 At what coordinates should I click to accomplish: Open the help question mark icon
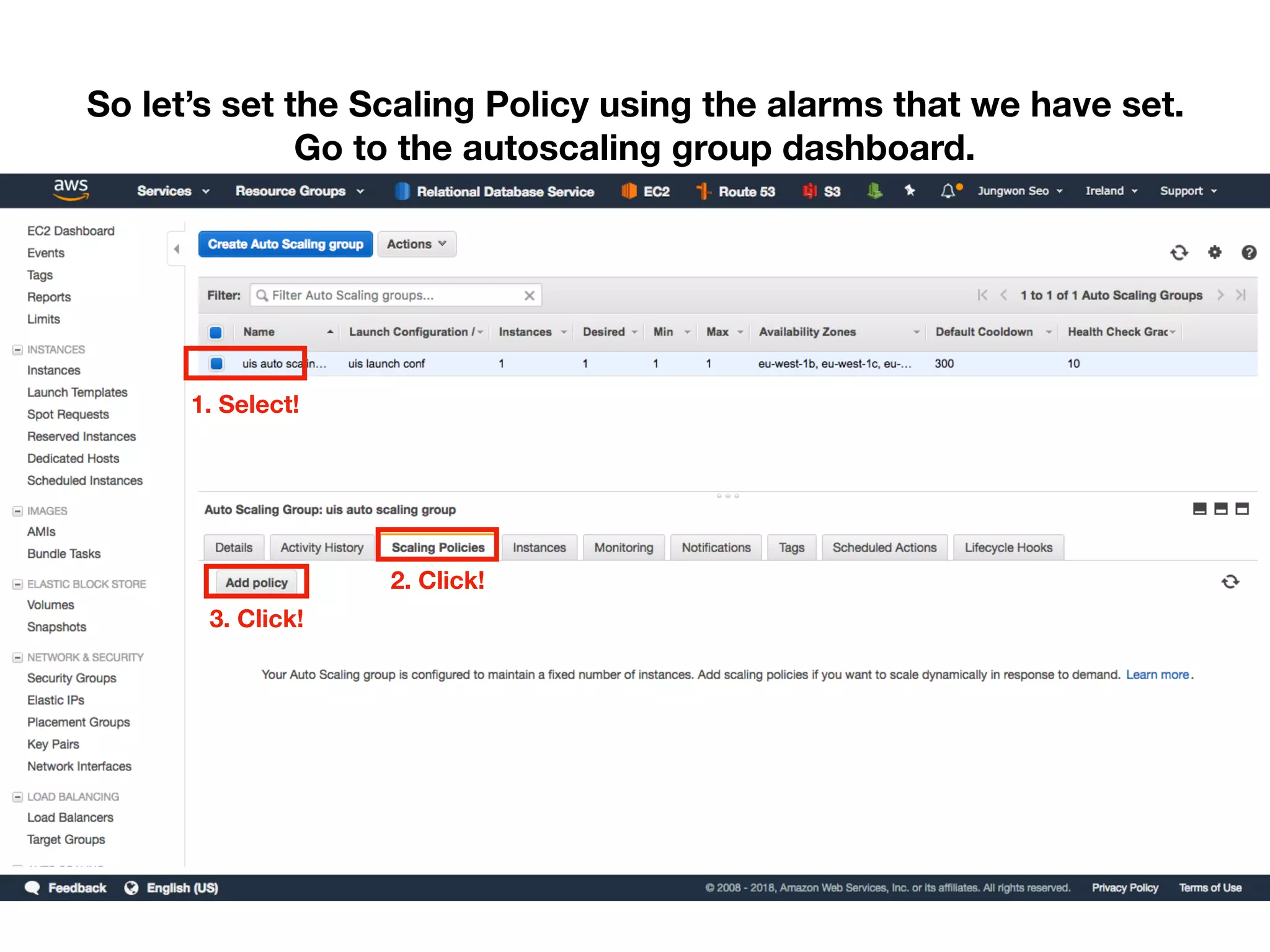(x=1249, y=252)
